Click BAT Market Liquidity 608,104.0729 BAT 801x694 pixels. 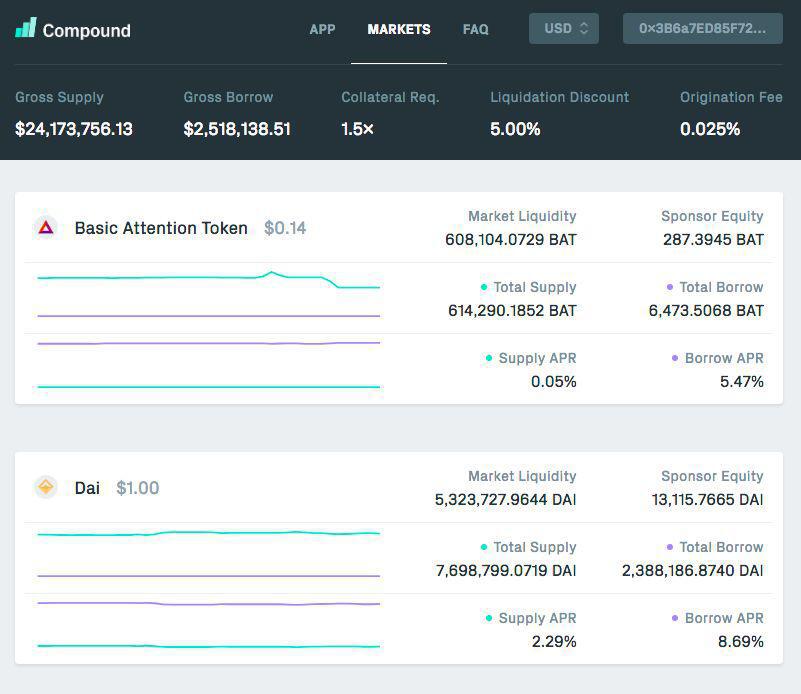(x=511, y=239)
